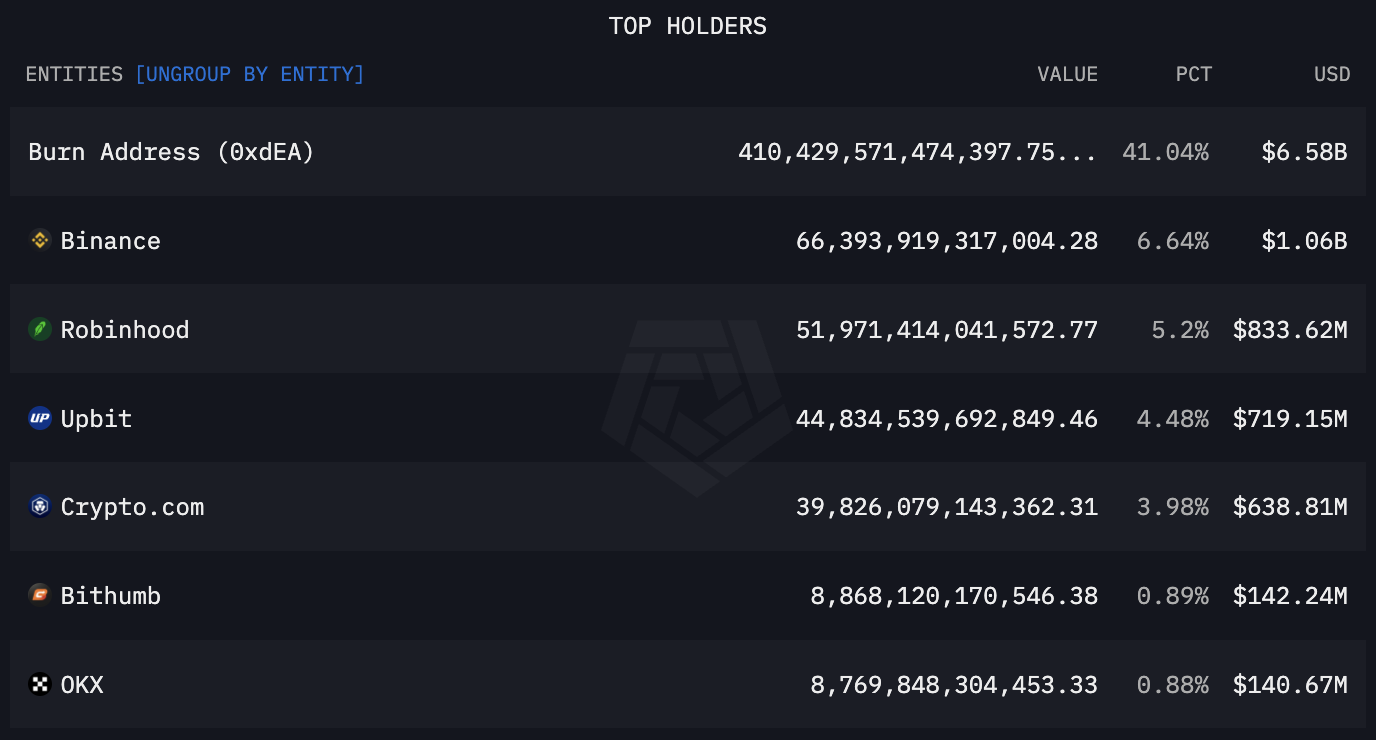1376x740 pixels.
Task: Open the Burn Address (0xdEA) entity
Action: (171, 152)
